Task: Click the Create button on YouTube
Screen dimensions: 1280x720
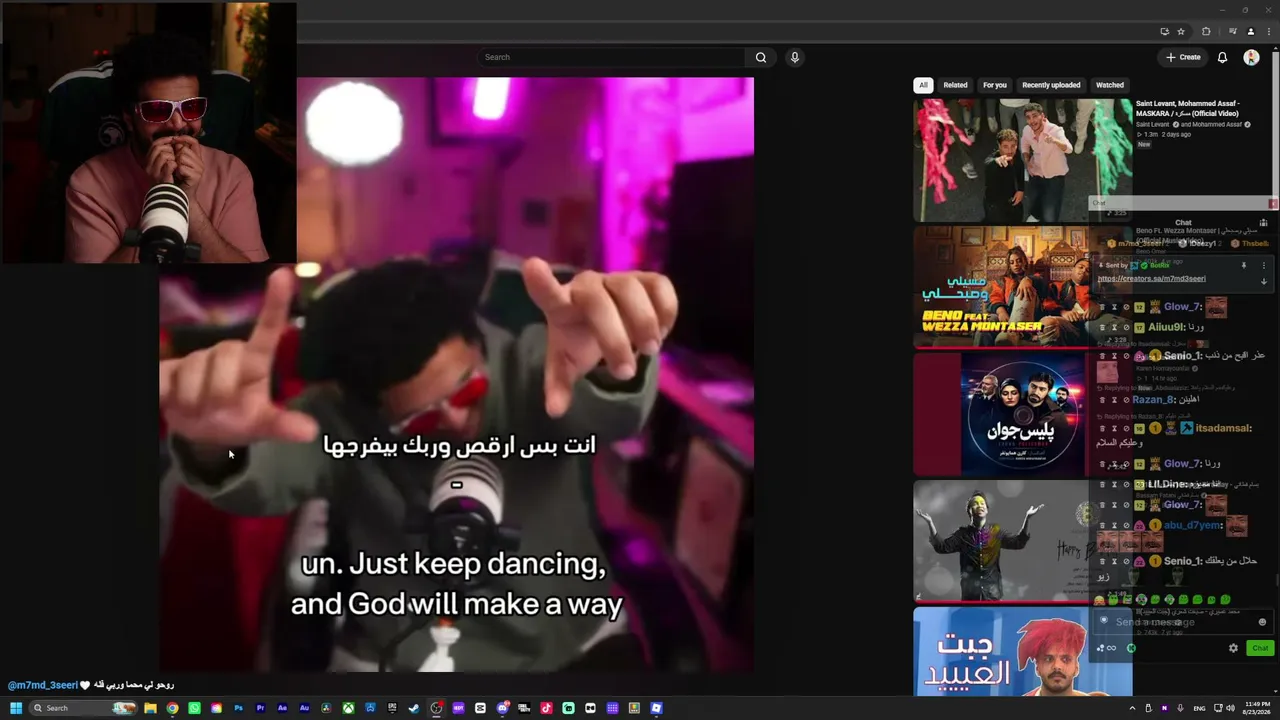Action: (1183, 58)
